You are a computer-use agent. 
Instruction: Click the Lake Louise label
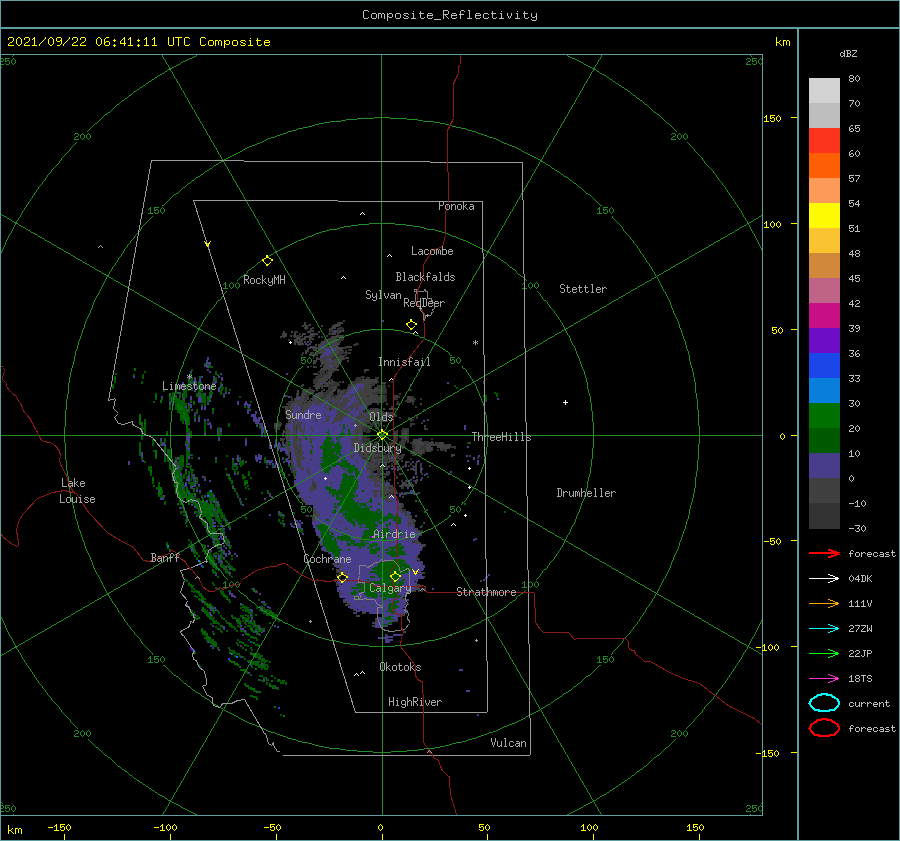[77, 491]
